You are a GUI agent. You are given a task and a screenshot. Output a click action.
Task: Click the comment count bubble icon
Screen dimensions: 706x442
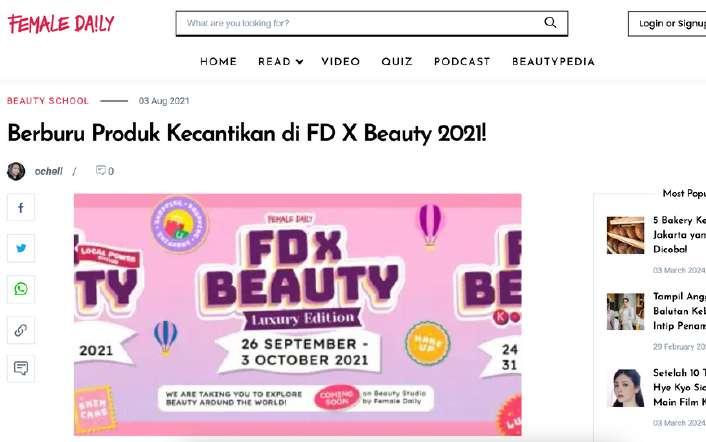(x=101, y=171)
